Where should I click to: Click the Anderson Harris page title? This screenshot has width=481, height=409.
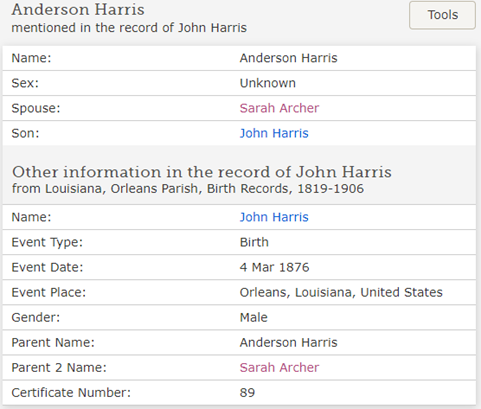tap(78, 9)
